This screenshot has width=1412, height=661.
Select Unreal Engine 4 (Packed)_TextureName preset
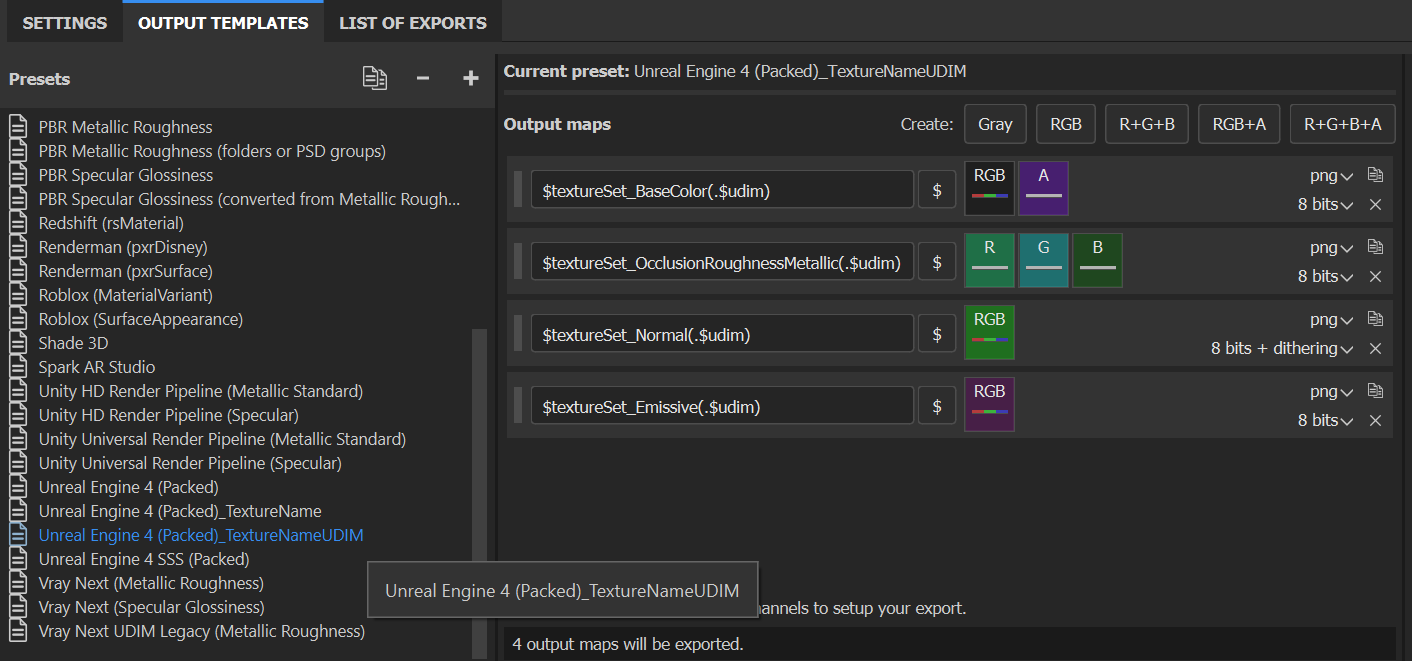click(x=180, y=511)
